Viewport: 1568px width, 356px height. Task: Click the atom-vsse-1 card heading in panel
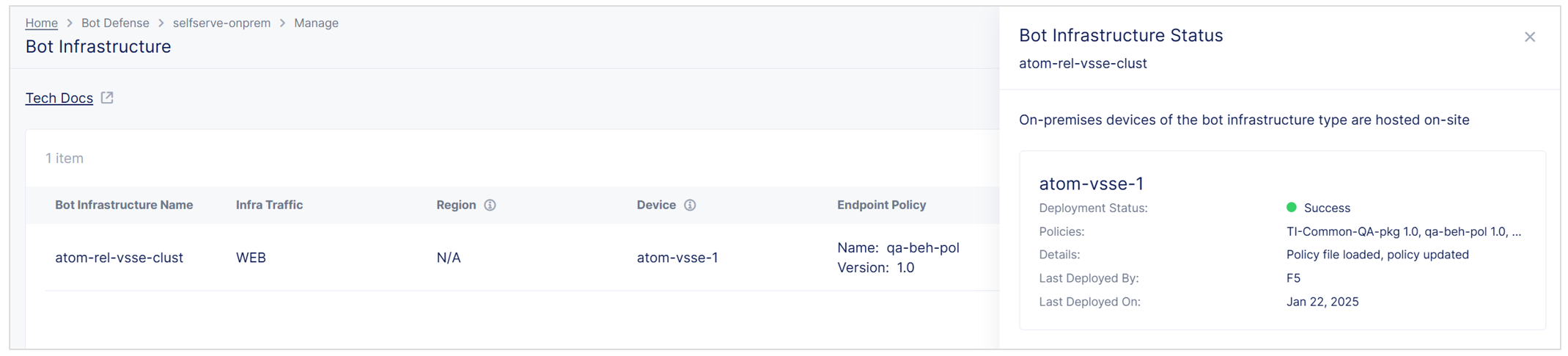[1091, 184]
